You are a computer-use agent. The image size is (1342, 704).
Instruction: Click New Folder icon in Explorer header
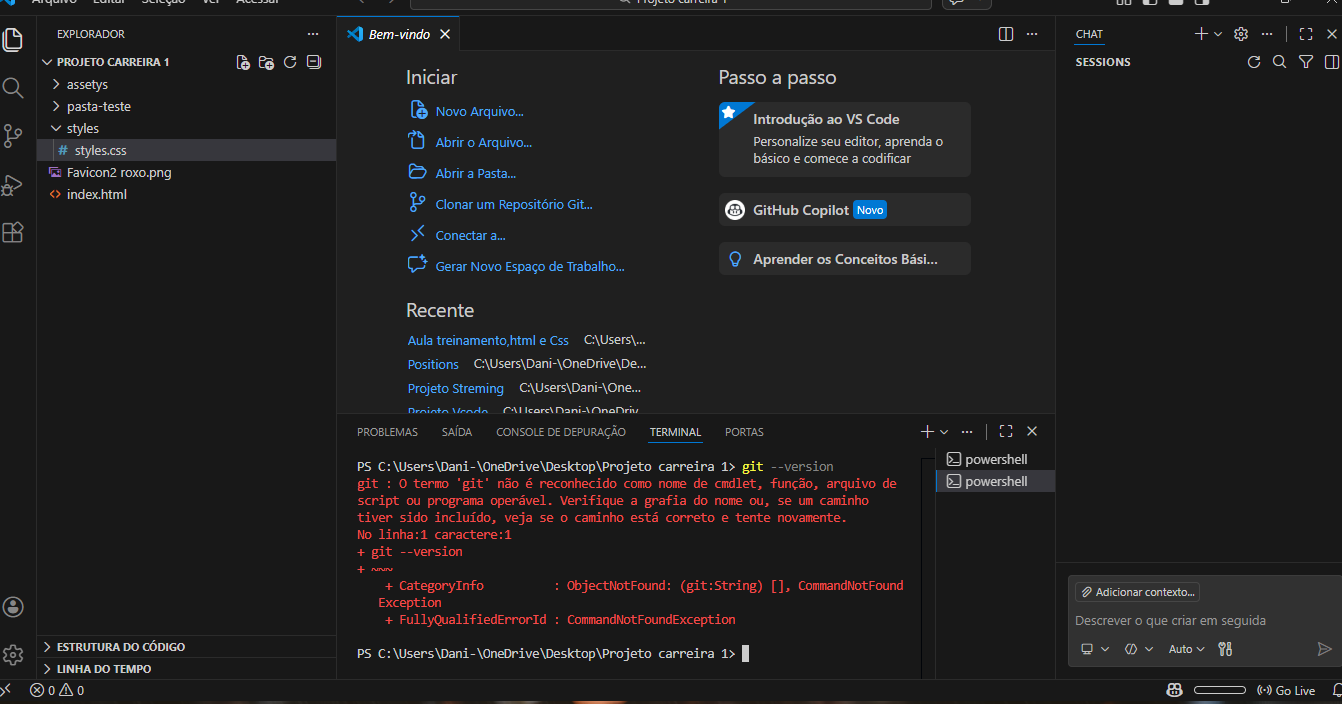point(266,62)
